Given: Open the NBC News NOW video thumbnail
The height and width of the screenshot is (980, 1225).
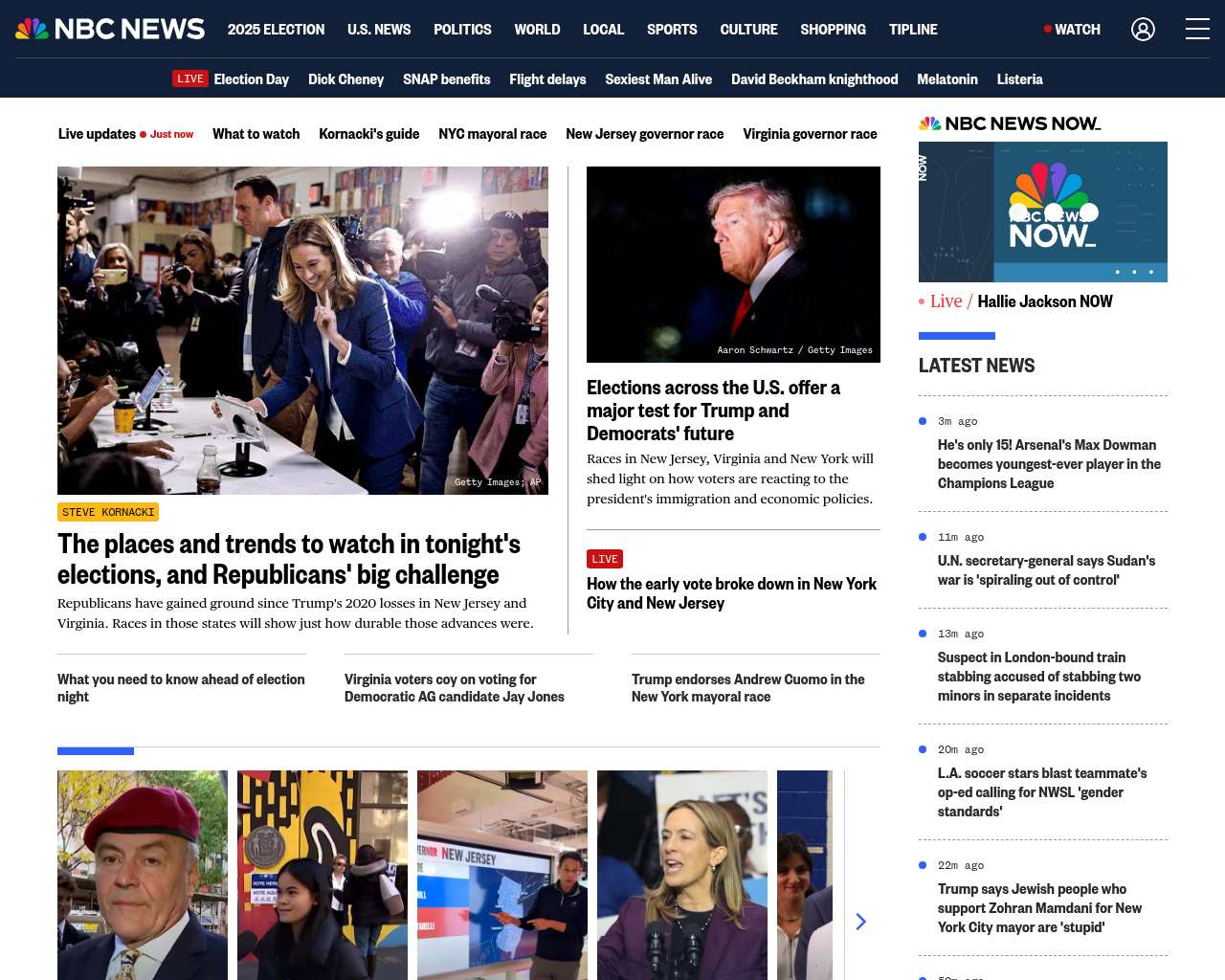Looking at the screenshot, I should tap(1043, 212).
